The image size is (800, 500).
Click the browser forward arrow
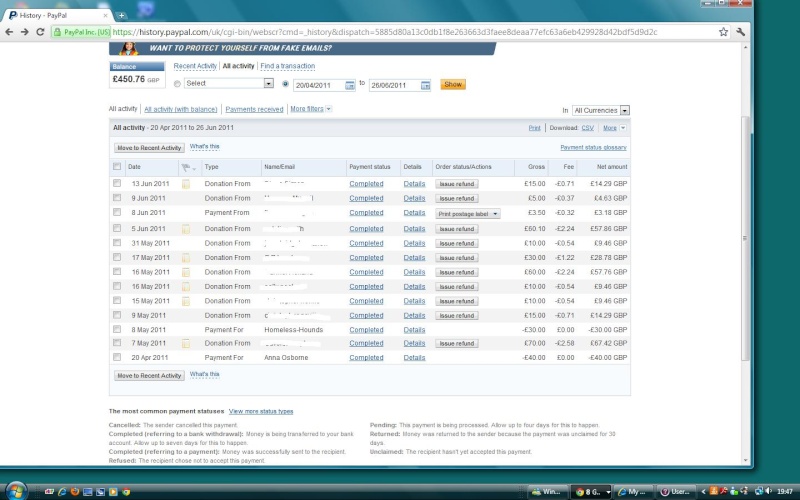click(x=24, y=32)
